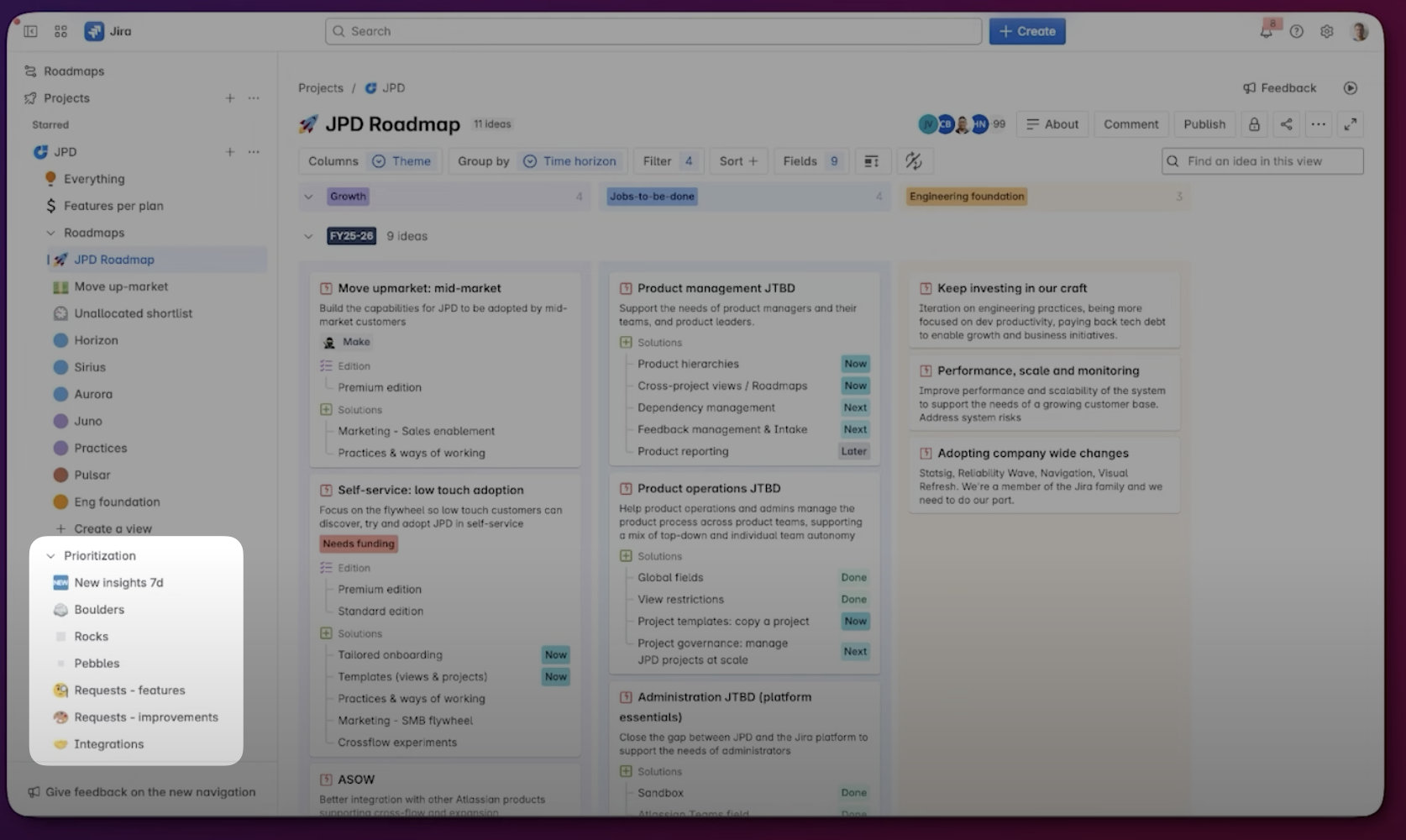1406x840 pixels.
Task: Click the Find an idea search field
Action: (x=1262, y=160)
